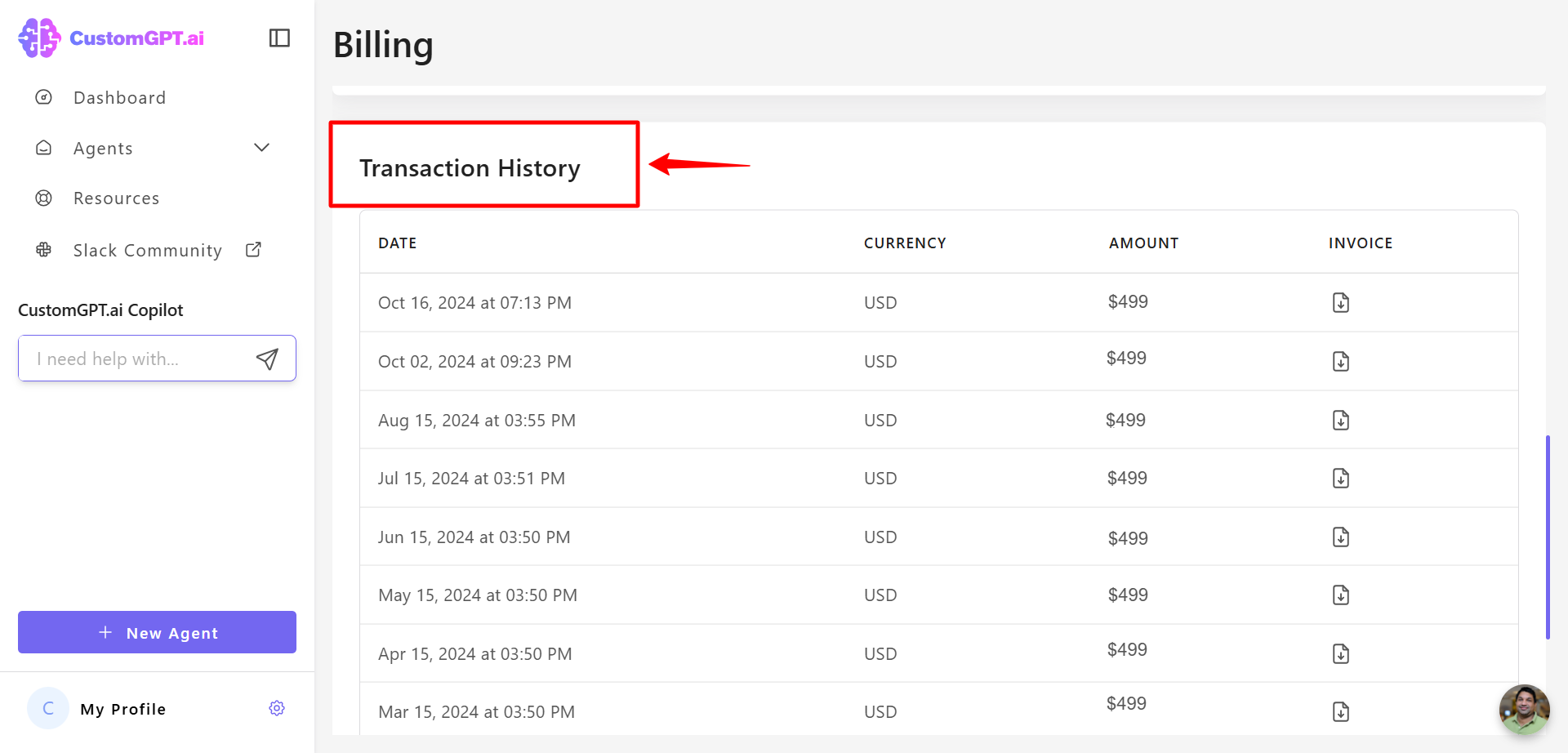
Task: Download invoice for Oct 02, 2024 transaction
Action: click(x=1340, y=362)
